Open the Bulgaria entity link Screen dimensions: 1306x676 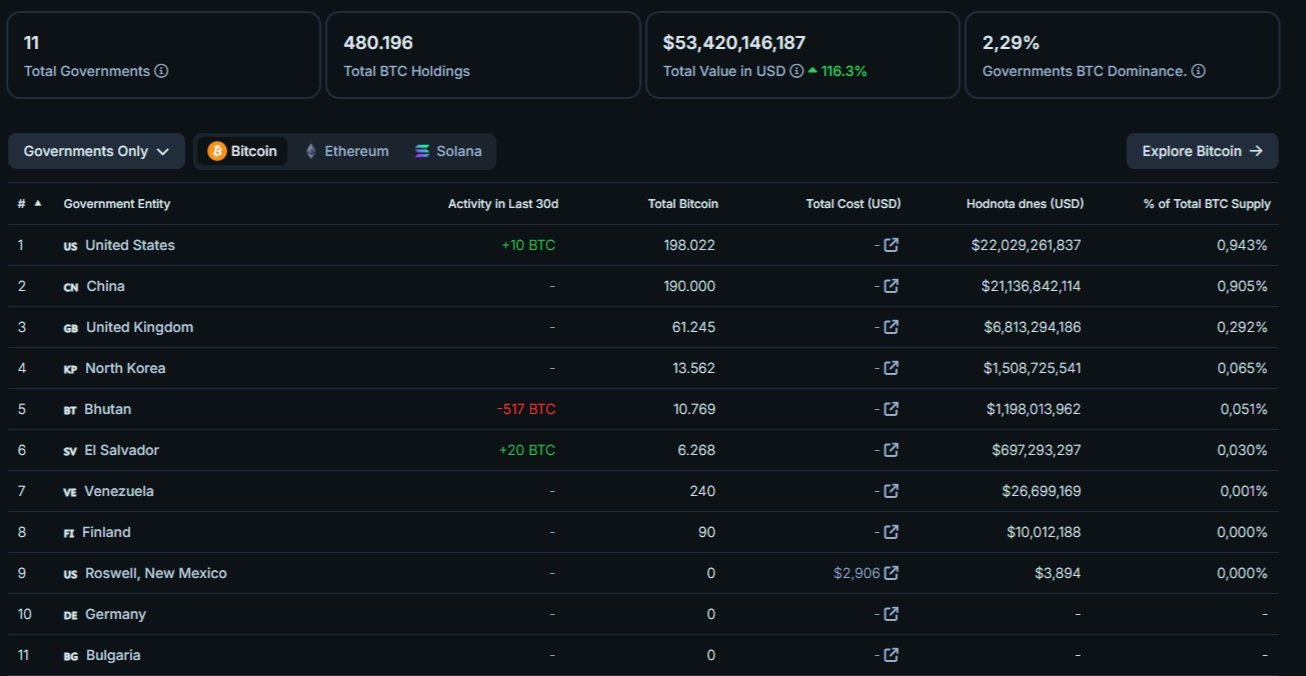click(113, 655)
